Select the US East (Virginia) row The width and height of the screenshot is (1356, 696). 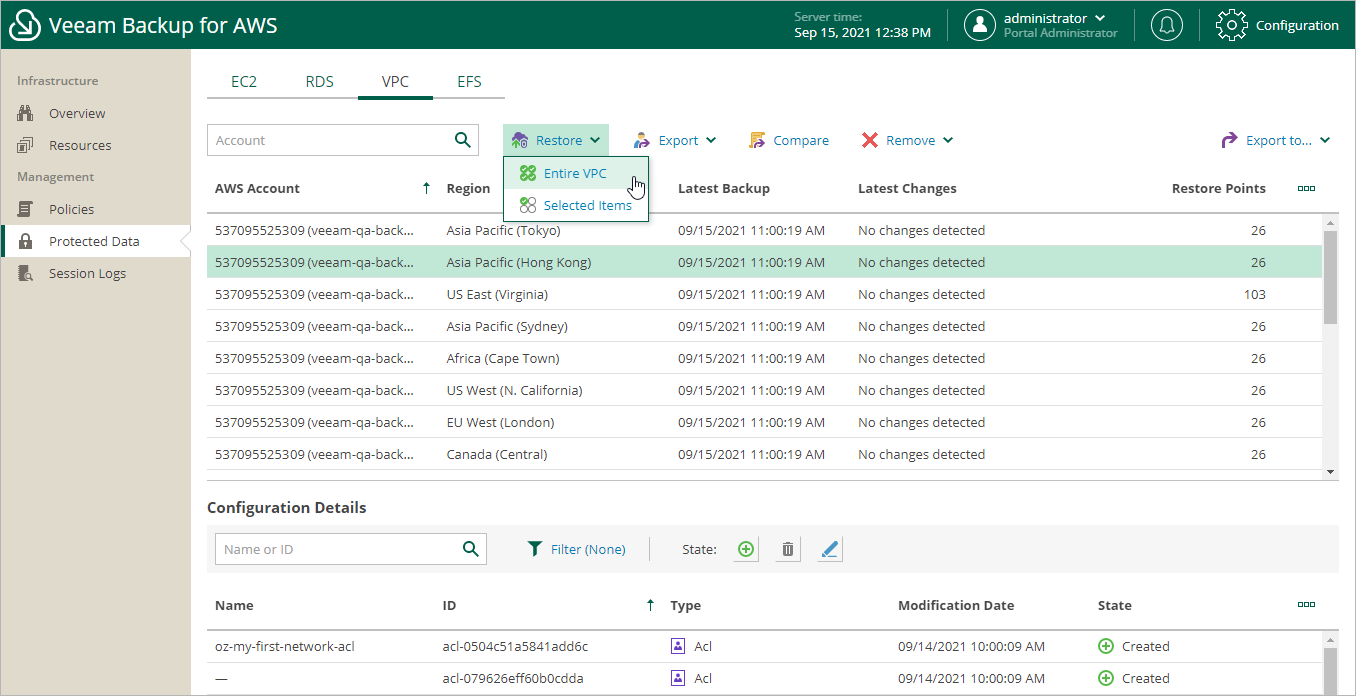[x=764, y=294]
